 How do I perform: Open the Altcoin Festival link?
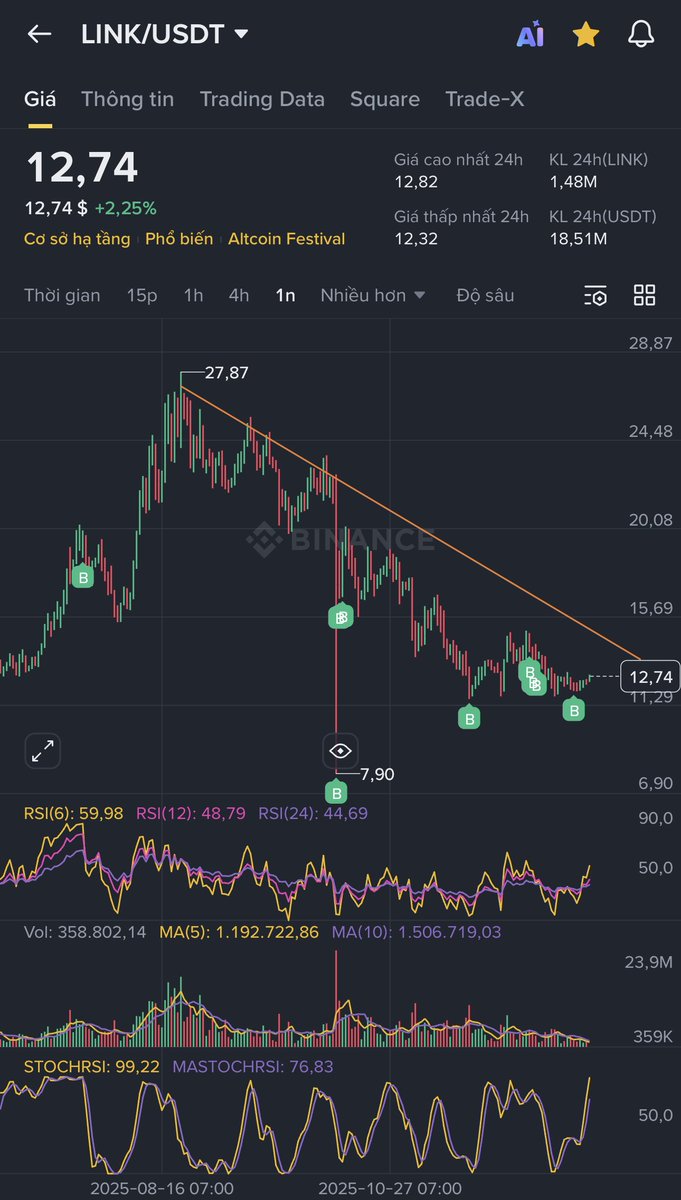[286, 239]
